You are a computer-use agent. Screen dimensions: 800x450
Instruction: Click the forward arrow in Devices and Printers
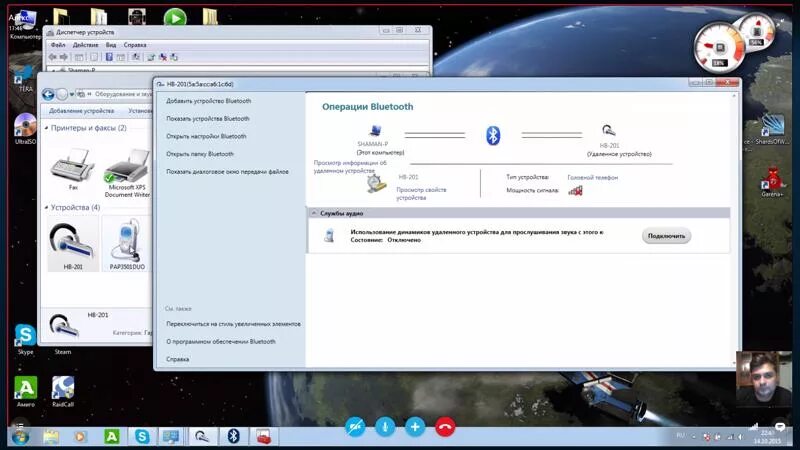[x=62, y=94]
